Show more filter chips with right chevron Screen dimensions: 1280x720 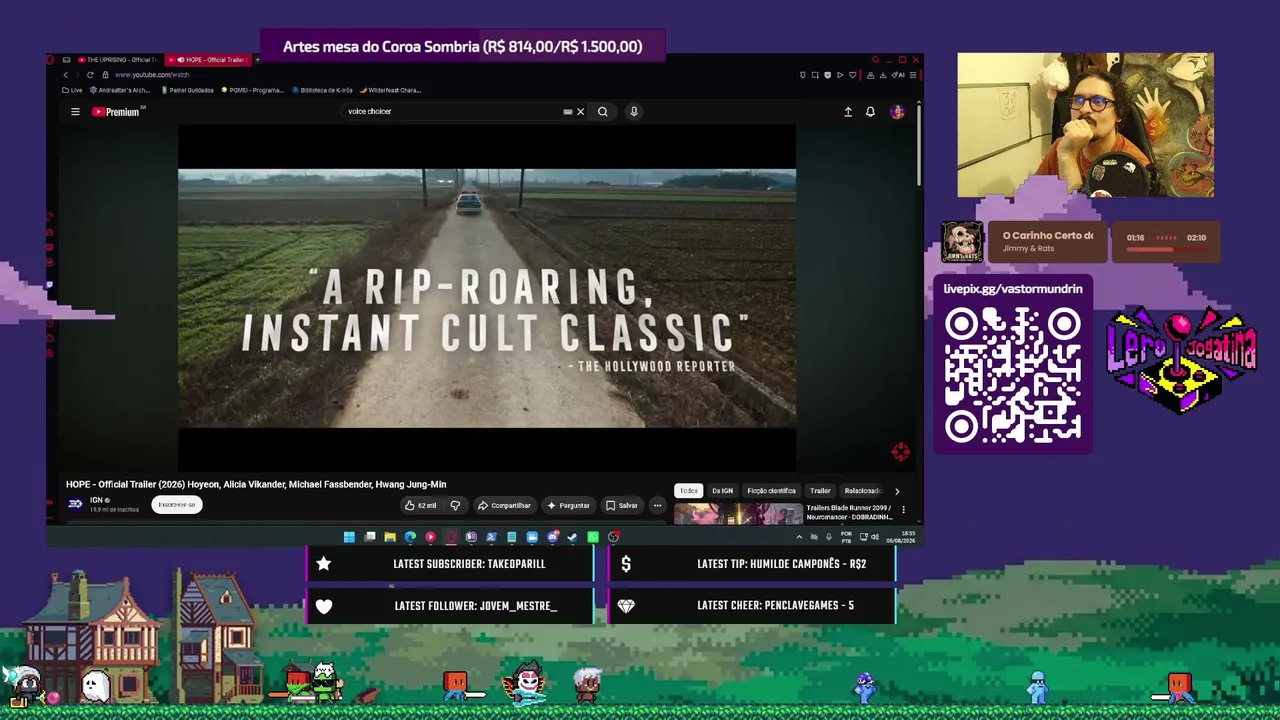coord(897,491)
